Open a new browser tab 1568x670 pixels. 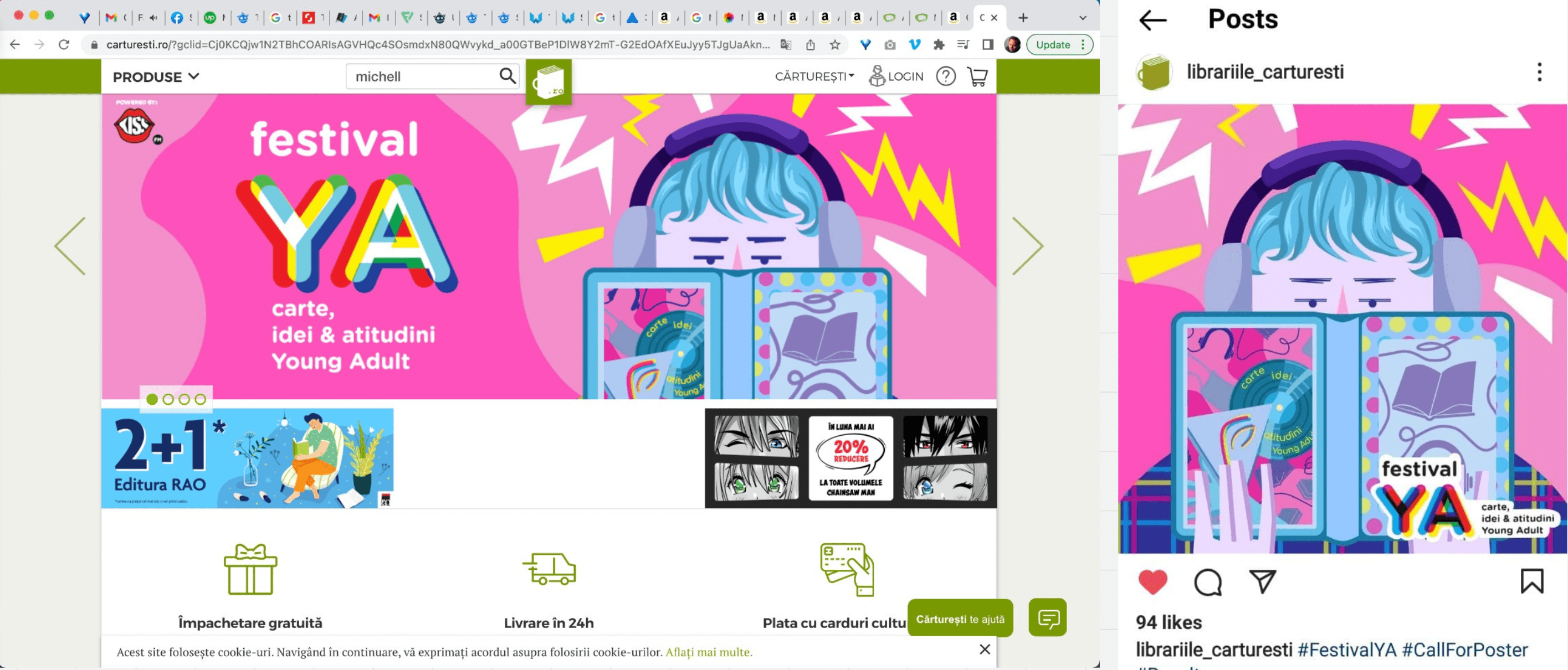click(1023, 18)
